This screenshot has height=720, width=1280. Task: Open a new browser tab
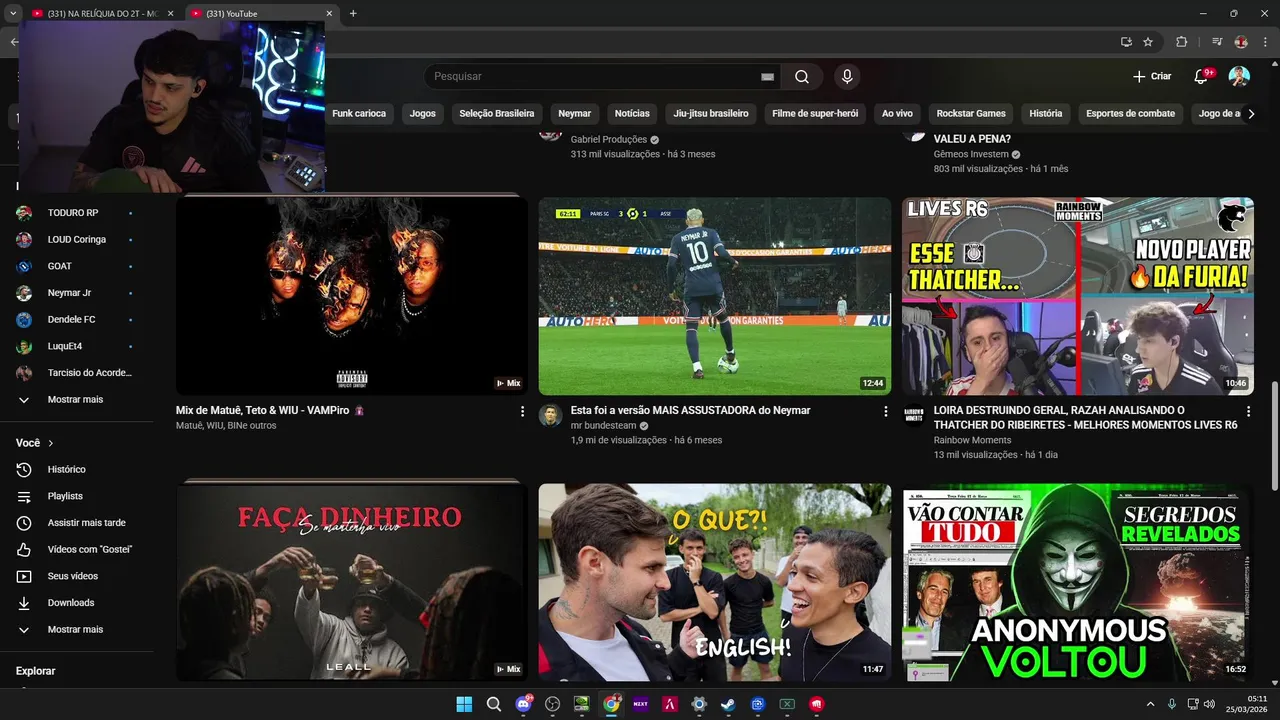[x=353, y=13]
